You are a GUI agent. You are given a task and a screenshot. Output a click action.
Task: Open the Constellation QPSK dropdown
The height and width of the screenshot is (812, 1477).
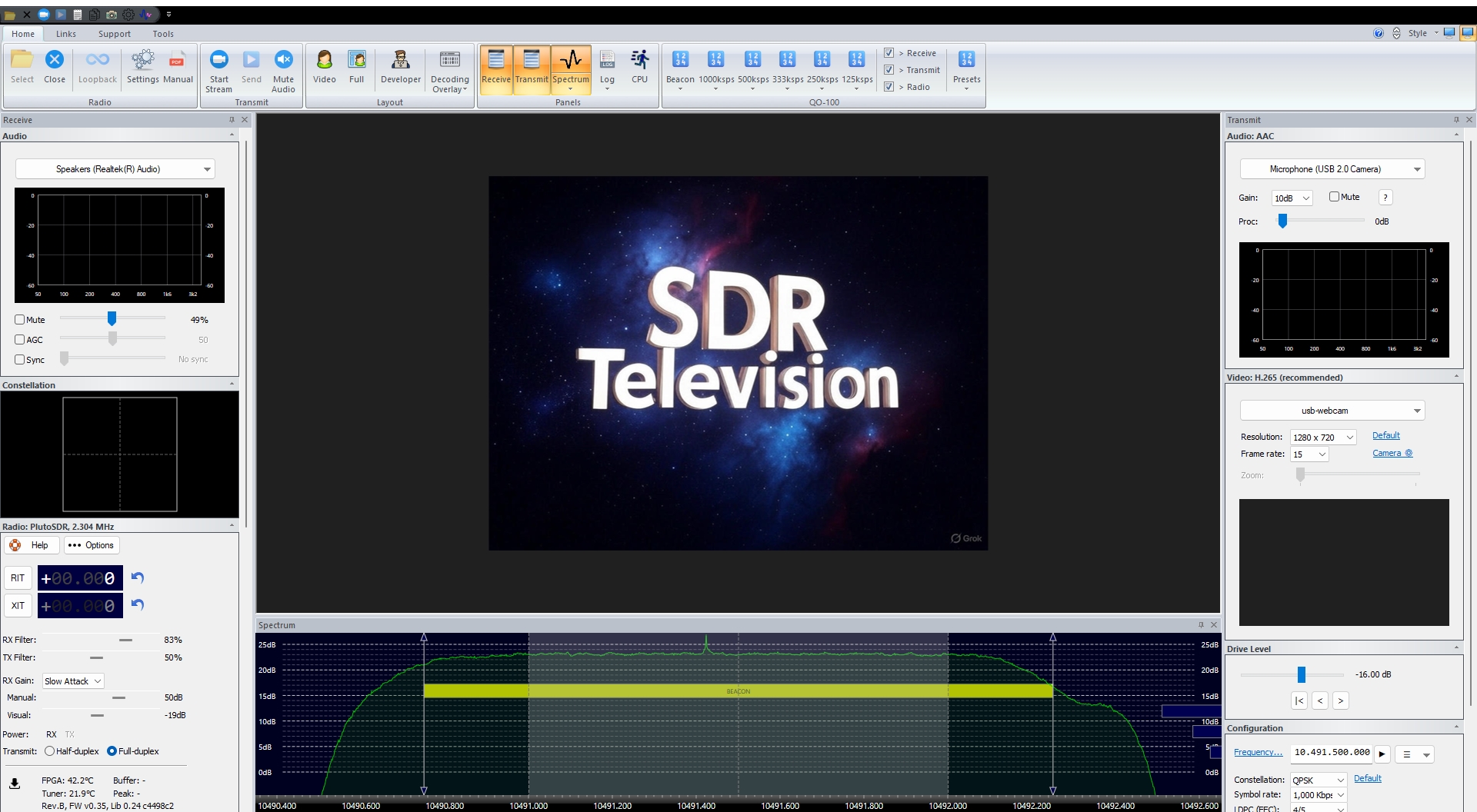coord(1319,780)
